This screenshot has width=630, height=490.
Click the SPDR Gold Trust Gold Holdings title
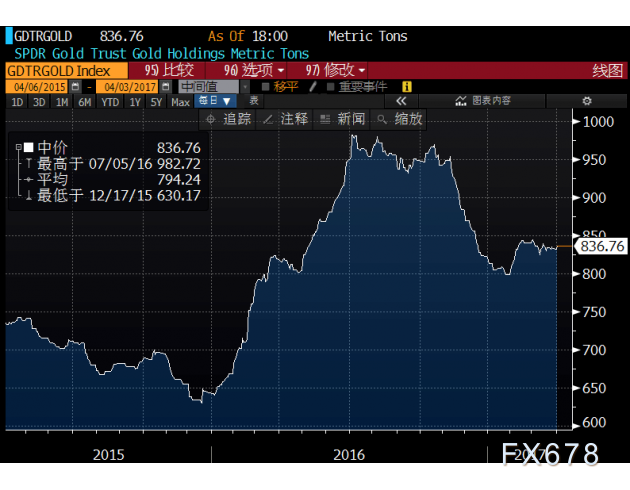(x=162, y=54)
